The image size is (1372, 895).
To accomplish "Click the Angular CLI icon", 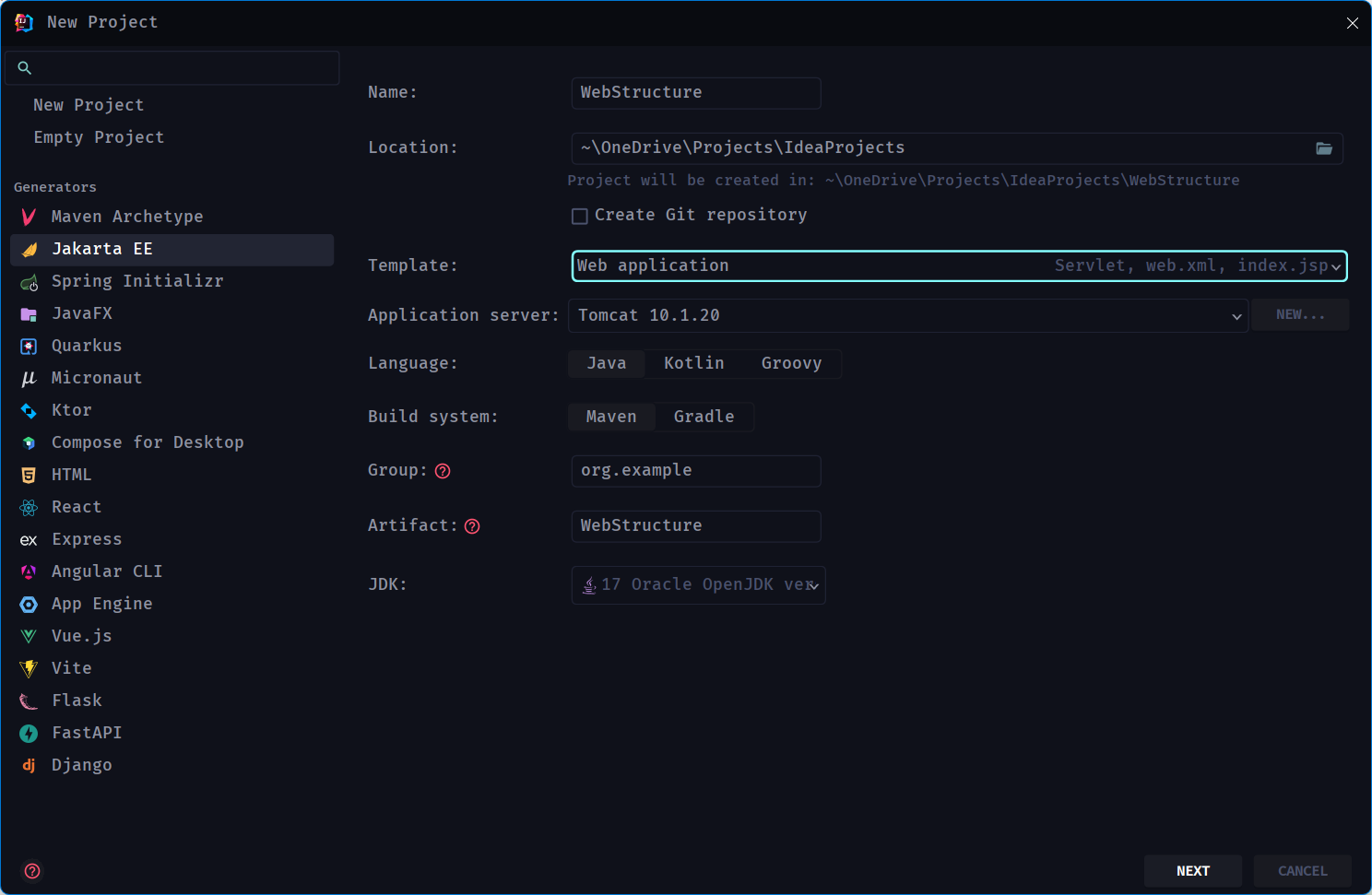I will [x=29, y=572].
